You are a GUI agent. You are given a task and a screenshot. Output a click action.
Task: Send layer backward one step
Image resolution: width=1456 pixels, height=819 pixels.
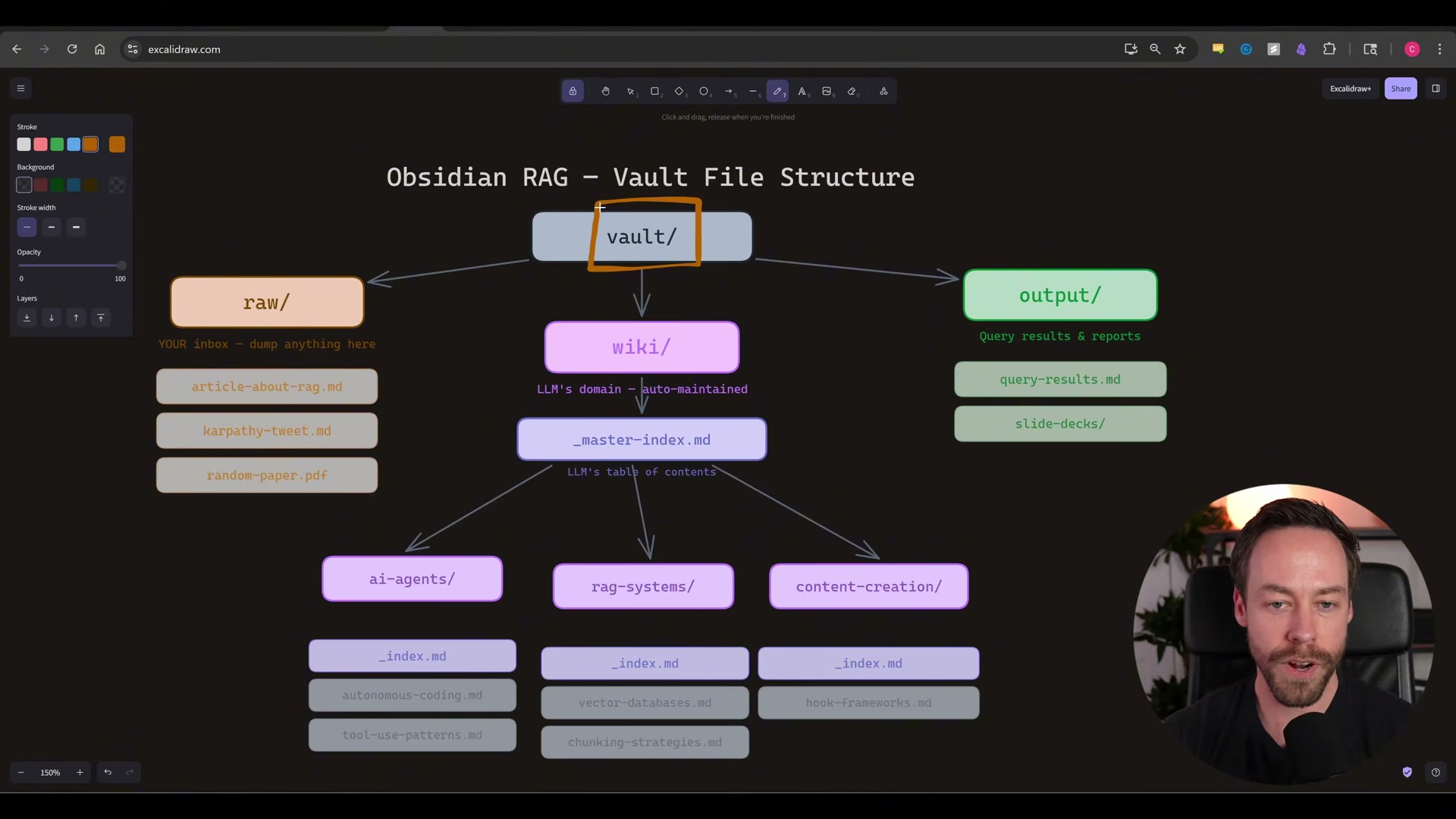pos(52,318)
